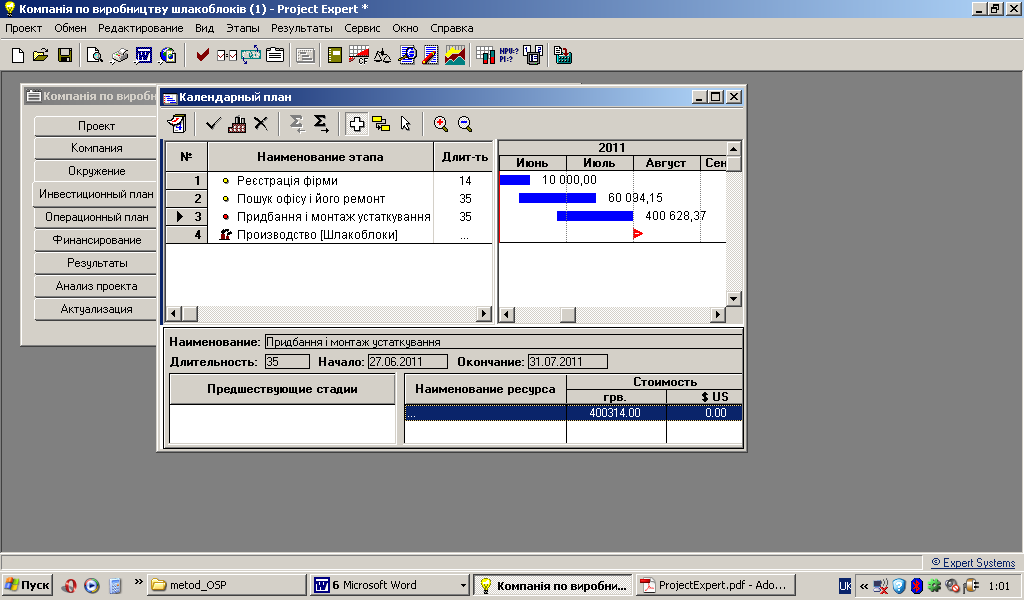Viewport: 1024px width, 600px height.
Task: Open the Обмен menu
Action: [70, 28]
